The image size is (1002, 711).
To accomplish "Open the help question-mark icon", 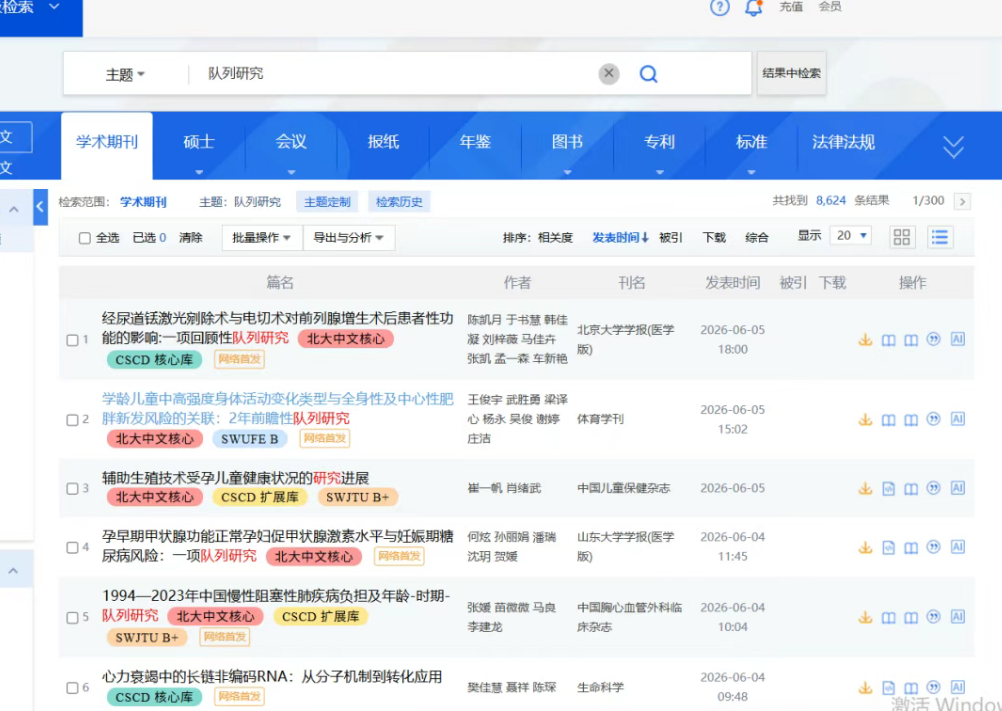I will click(x=720, y=8).
